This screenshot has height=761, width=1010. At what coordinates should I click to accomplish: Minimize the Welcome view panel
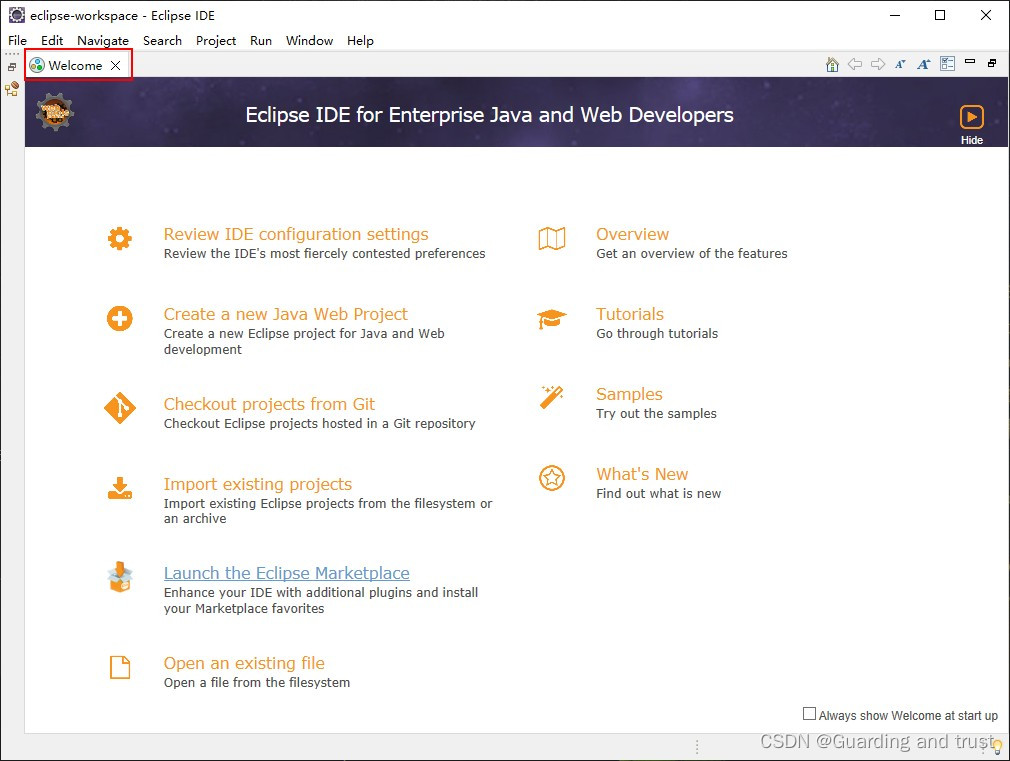coord(970,62)
